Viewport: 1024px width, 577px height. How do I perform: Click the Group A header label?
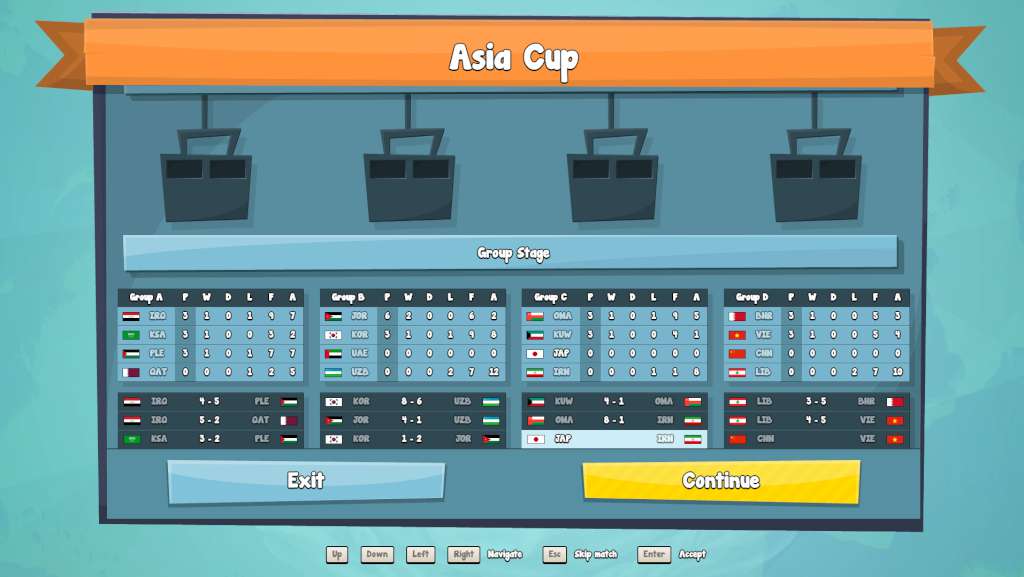click(147, 297)
